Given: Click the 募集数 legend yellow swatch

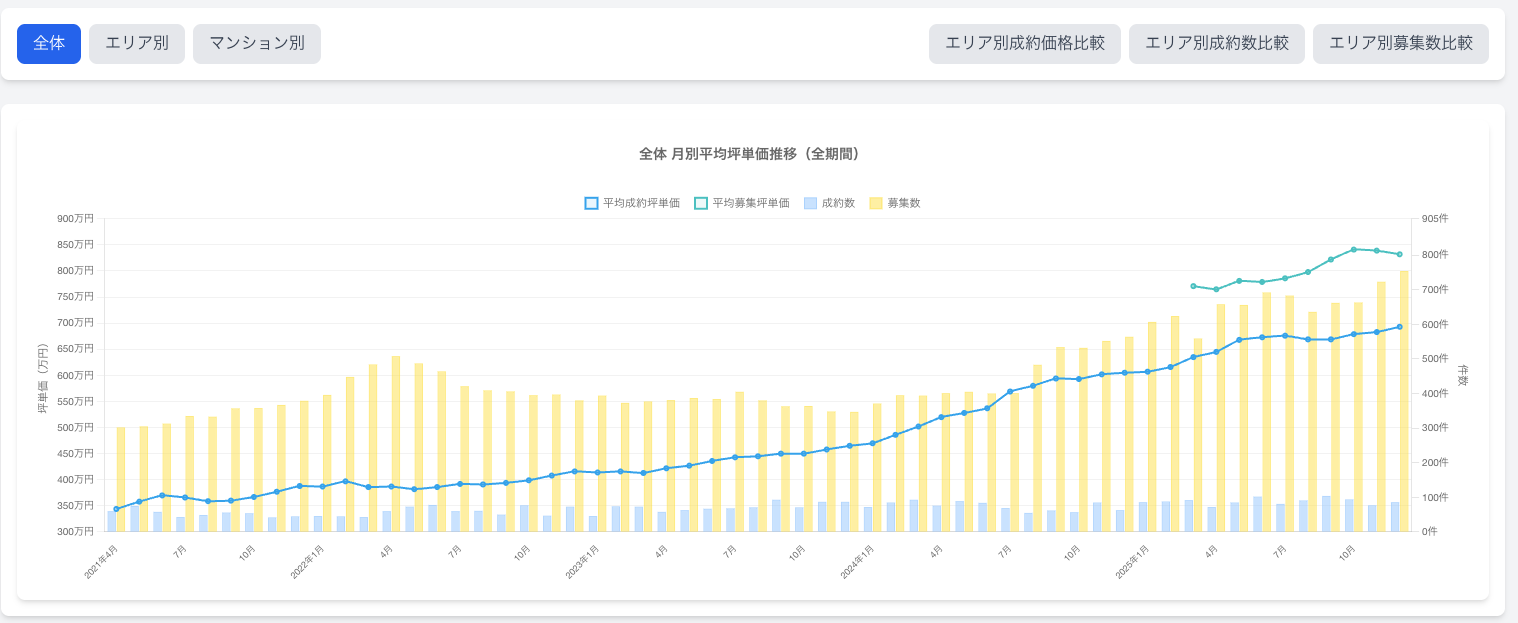Looking at the screenshot, I should tap(876, 203).
